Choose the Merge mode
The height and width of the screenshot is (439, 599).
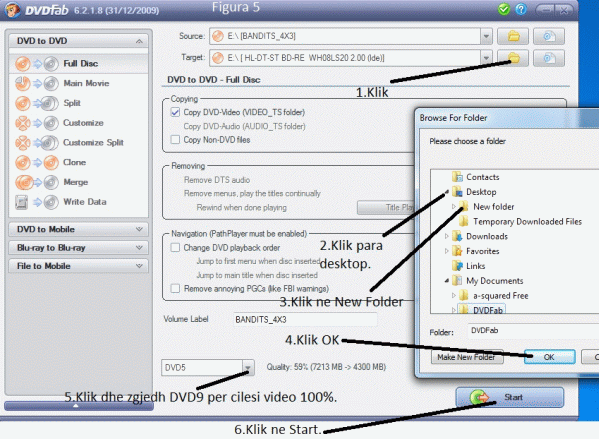point(78,182)
